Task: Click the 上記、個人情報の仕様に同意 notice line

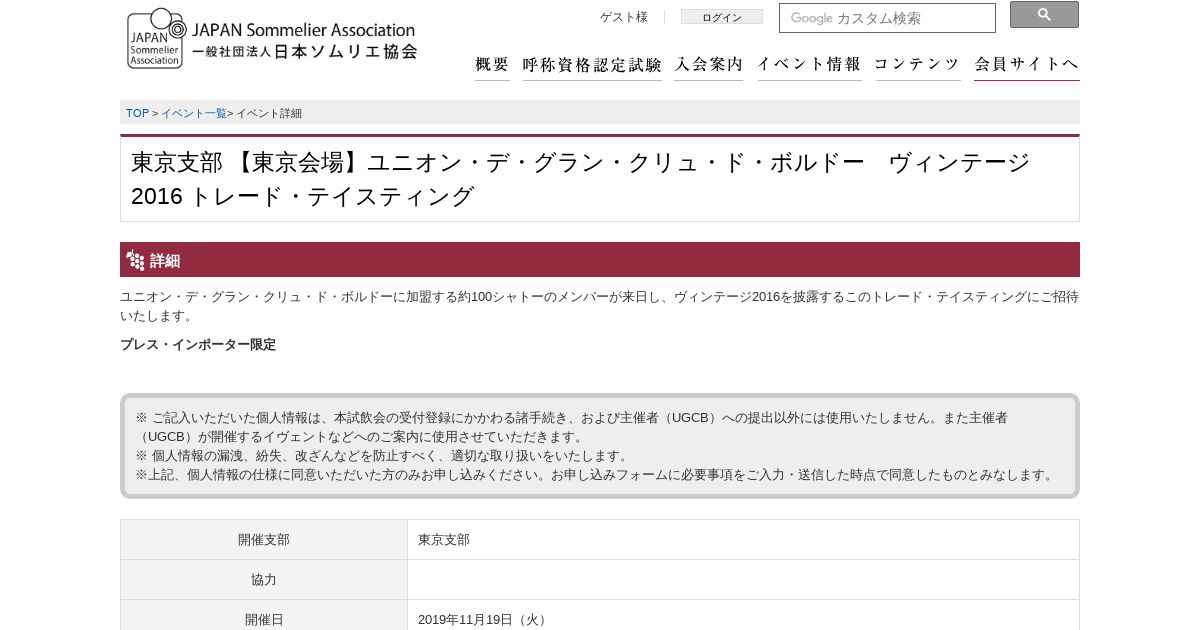Action: (x=597, y=474)
